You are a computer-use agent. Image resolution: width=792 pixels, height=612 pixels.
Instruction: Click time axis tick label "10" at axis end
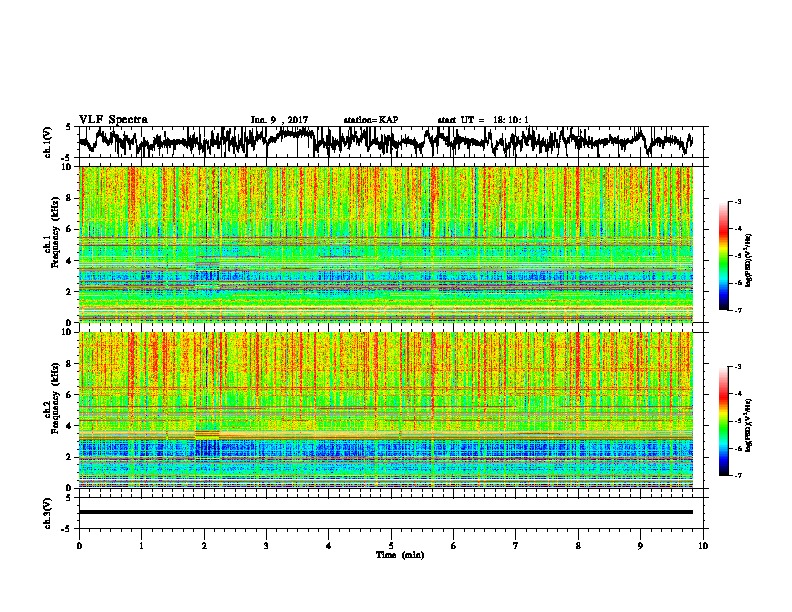[x=703, y=546]
